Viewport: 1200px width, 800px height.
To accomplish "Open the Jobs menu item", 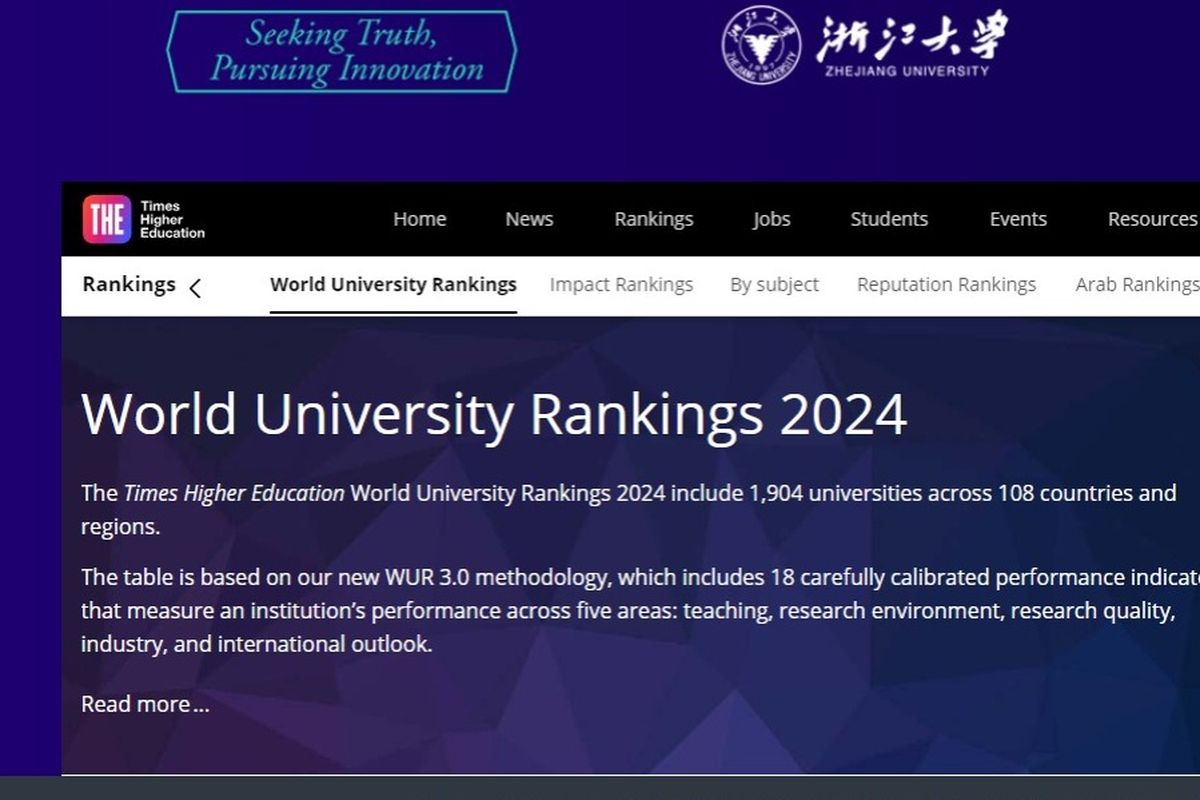I will [771, 219].
